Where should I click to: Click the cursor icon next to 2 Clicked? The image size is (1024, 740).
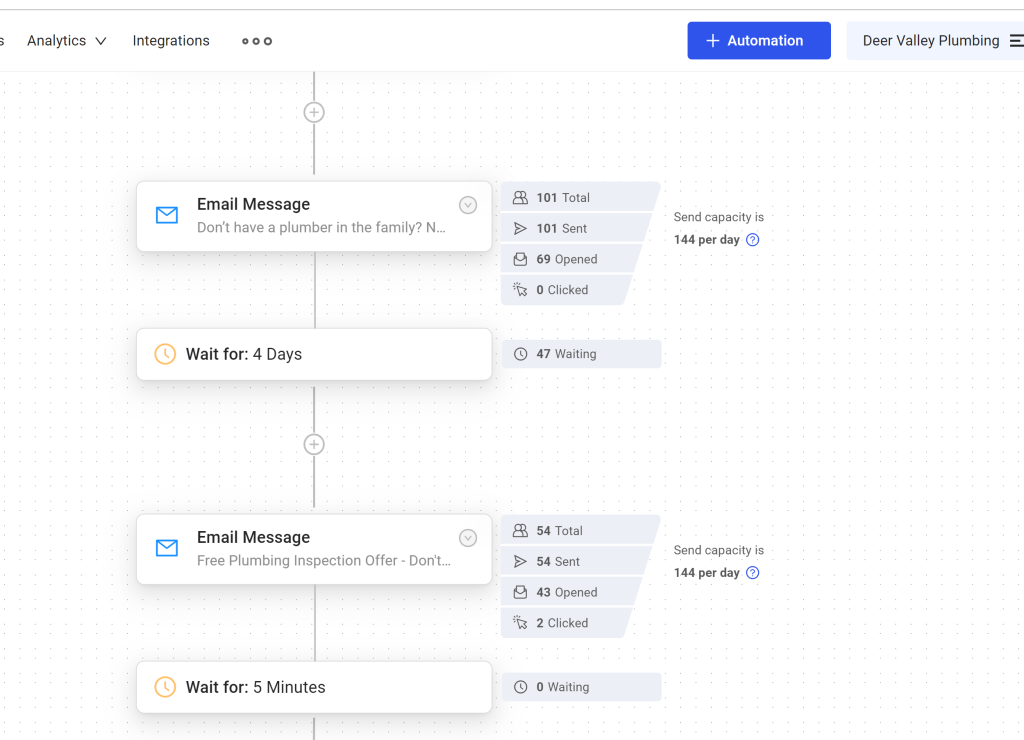click(x=520, y=623)
